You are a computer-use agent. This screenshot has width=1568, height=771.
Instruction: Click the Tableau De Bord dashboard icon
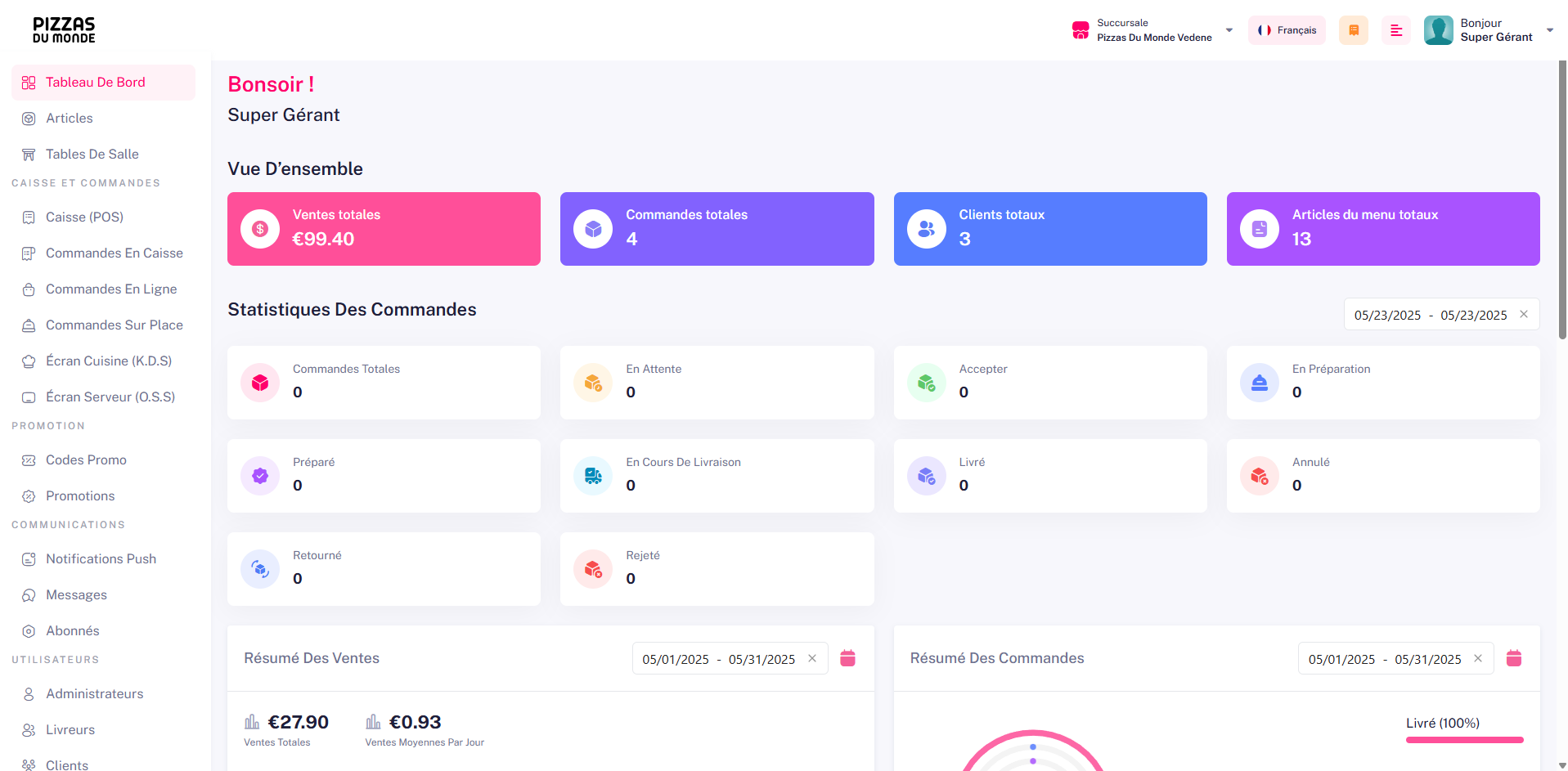(29, 83)
